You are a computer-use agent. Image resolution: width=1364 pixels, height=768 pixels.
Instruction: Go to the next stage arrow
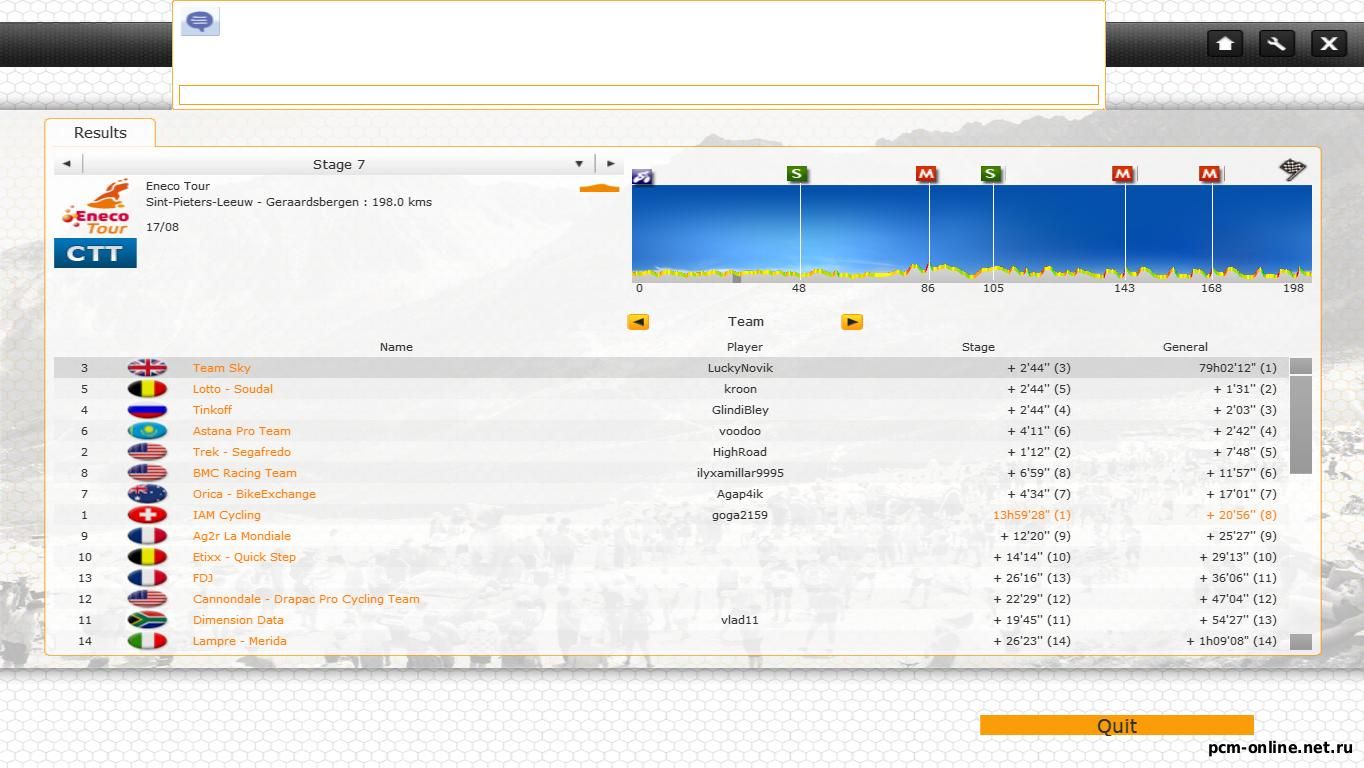pos(611,164)
